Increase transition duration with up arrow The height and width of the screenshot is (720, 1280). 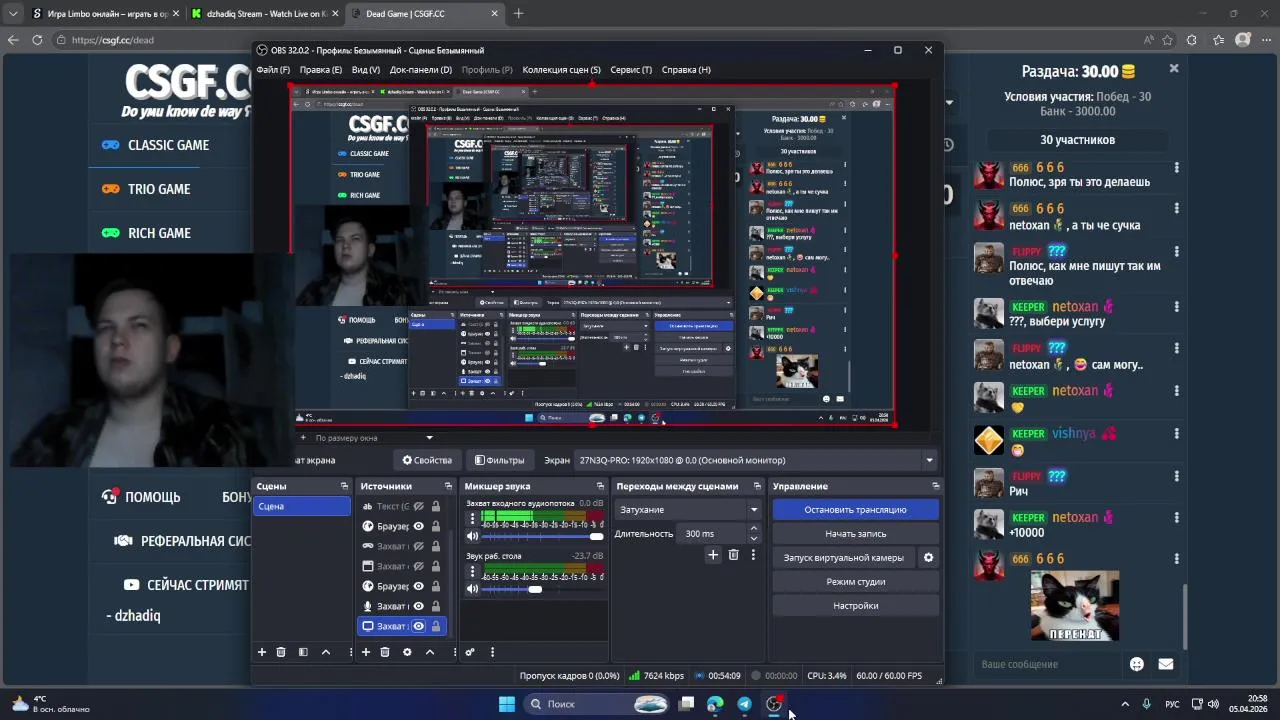[x=754, y=529]
